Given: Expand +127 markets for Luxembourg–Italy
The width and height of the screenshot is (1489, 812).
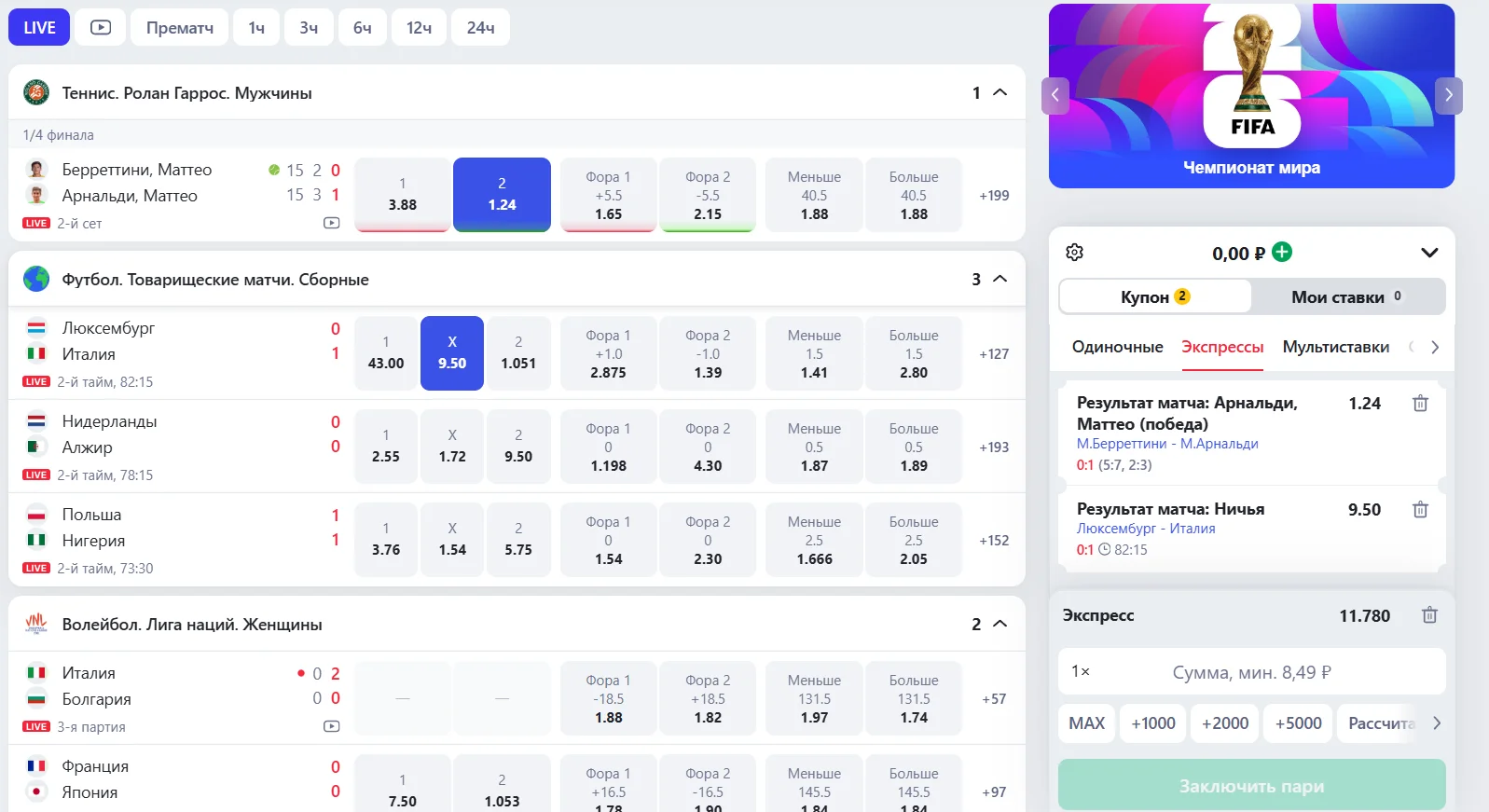Looking at the screenshot, I should (x=994, y=353).
